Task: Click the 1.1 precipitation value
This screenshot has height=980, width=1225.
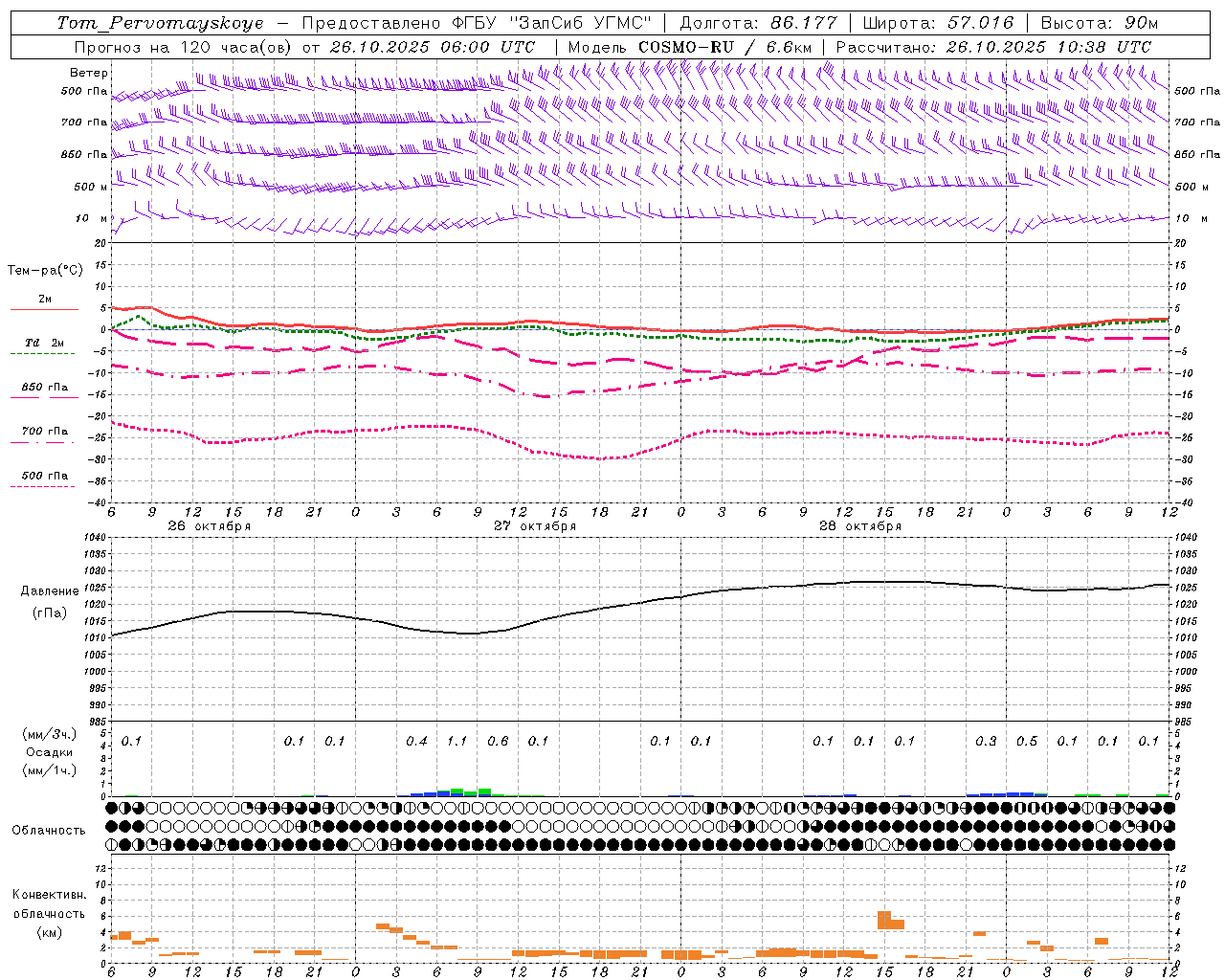Action: pyautogui.click(x=457, y=741)
